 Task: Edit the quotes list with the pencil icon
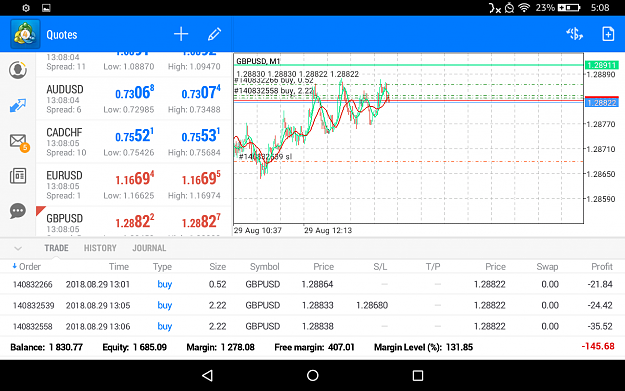click(x=214, y=34)
